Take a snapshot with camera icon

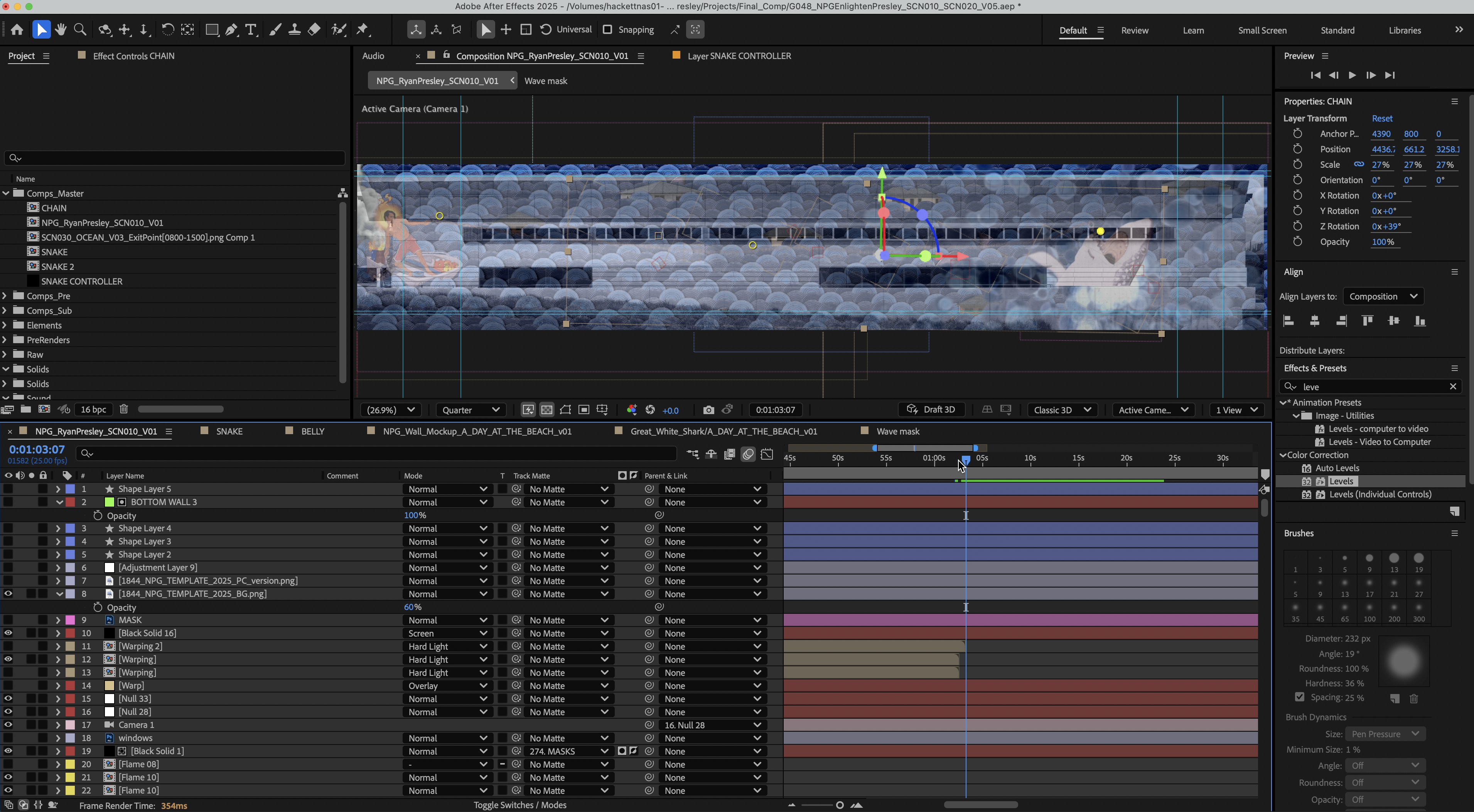point(708,410)
